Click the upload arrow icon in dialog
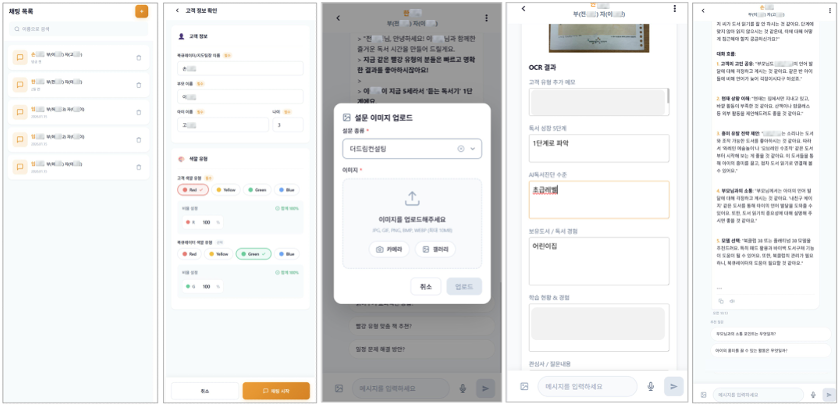840x405 pixels. (412, 199)
